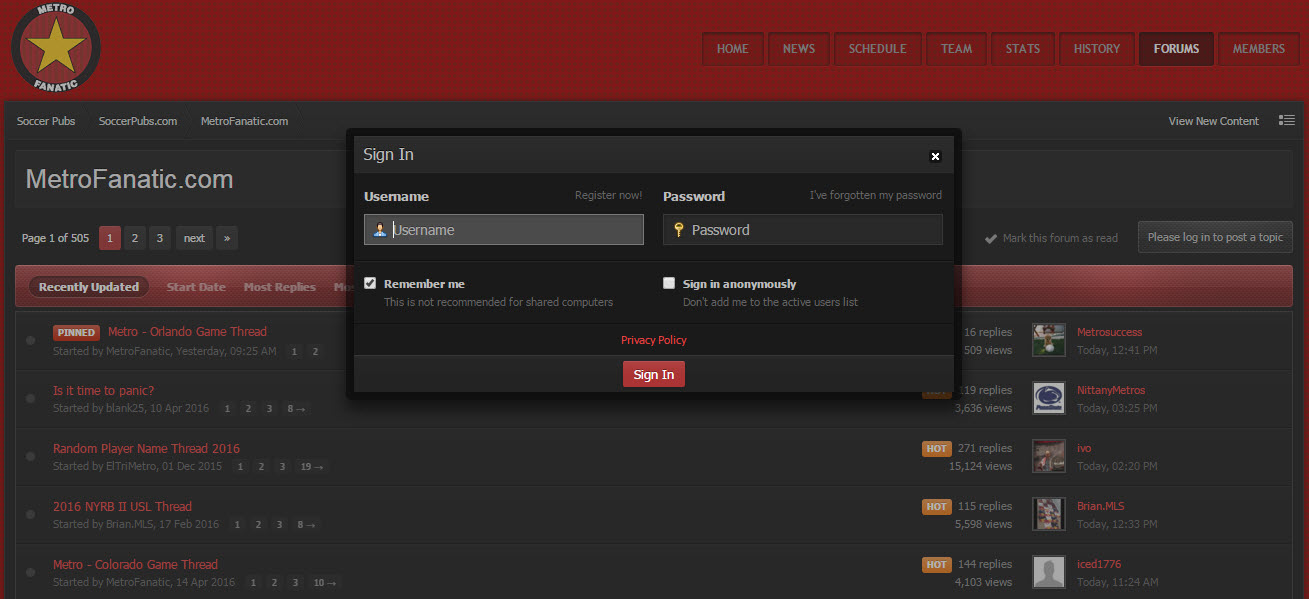Click Brian.MLS avatar thumbnail
The image size is (1309, 599).
[1049, 514]
